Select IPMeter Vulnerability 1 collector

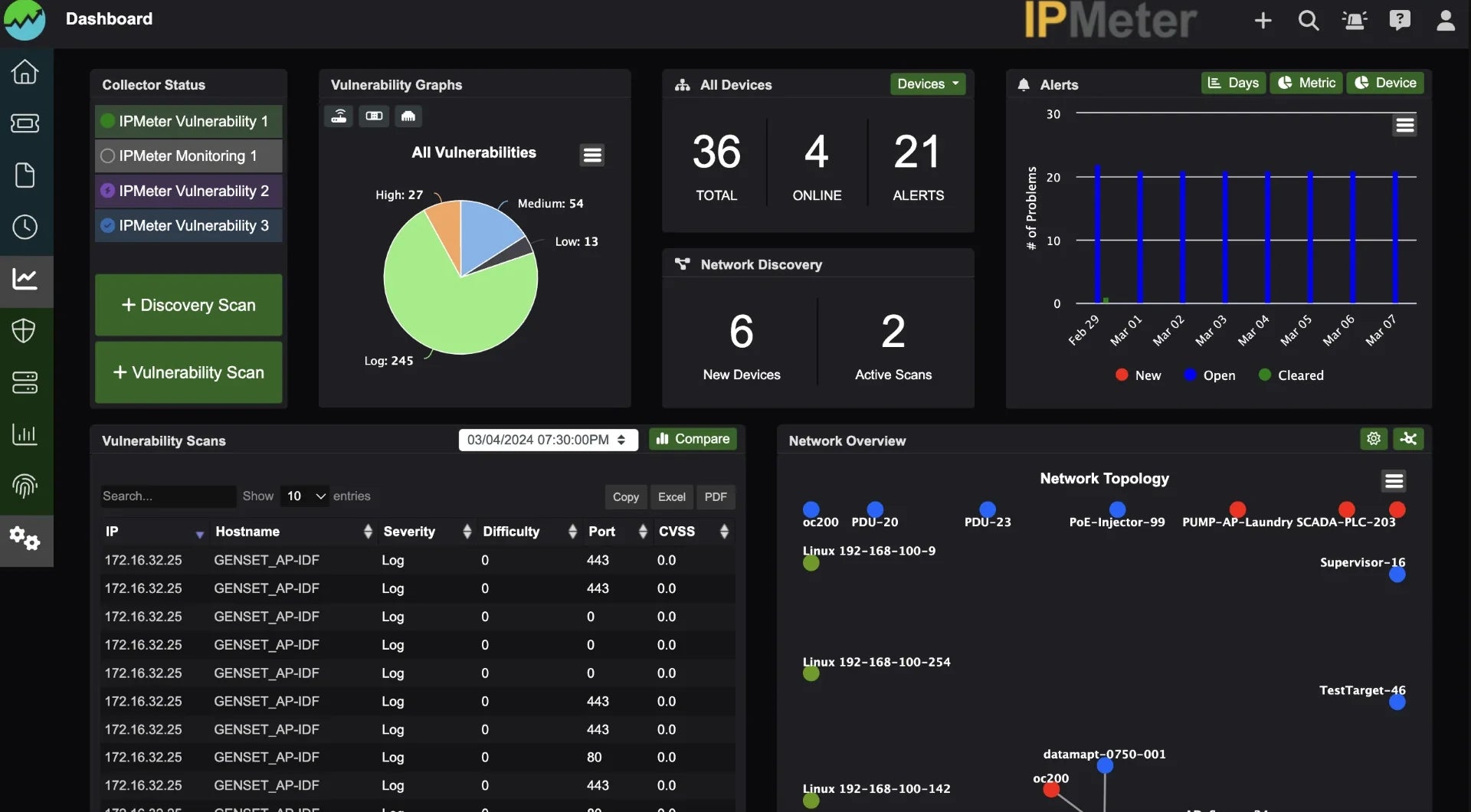tap(188, 121)
